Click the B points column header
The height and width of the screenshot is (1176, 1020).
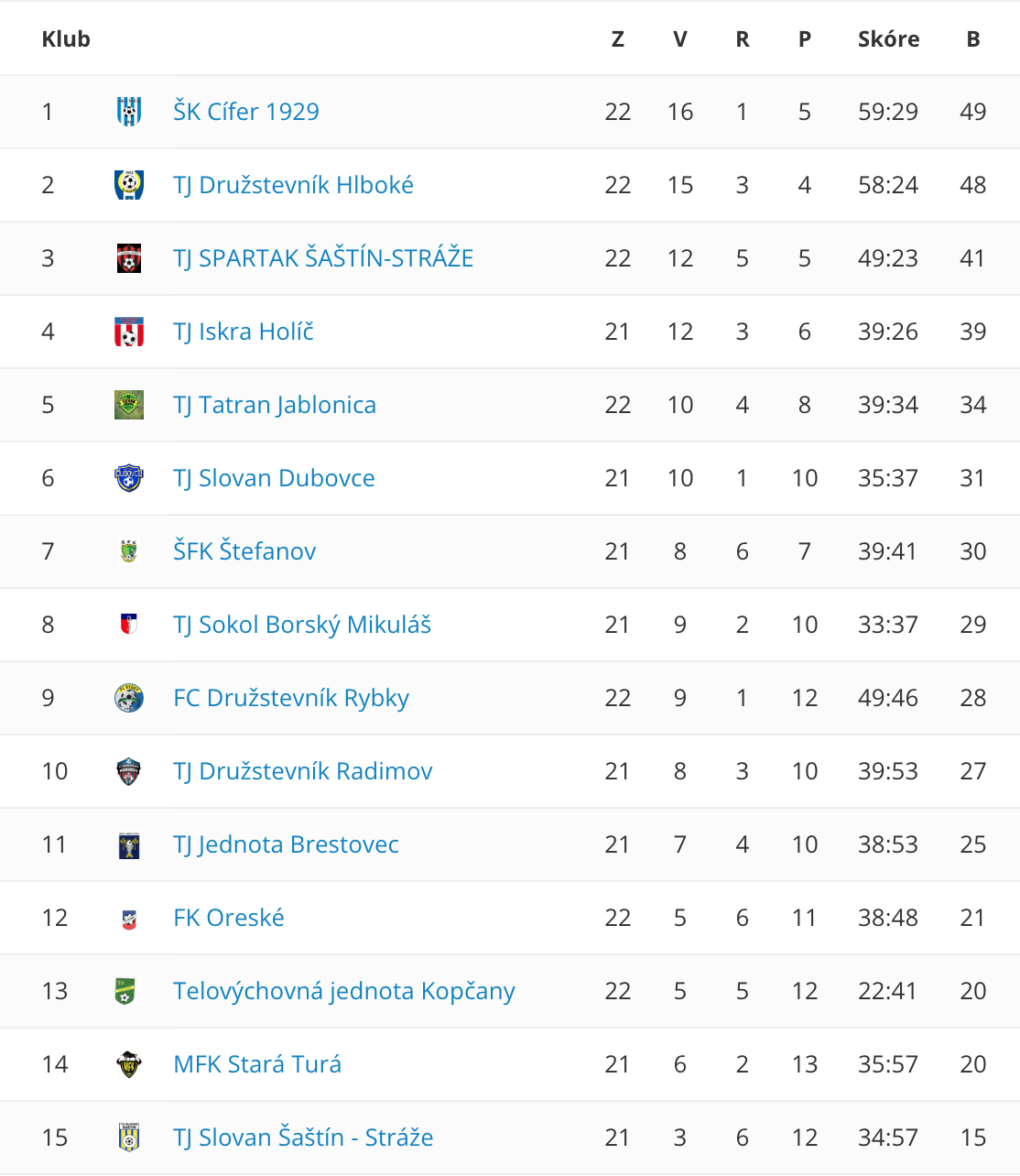click(x=973, y=38)
